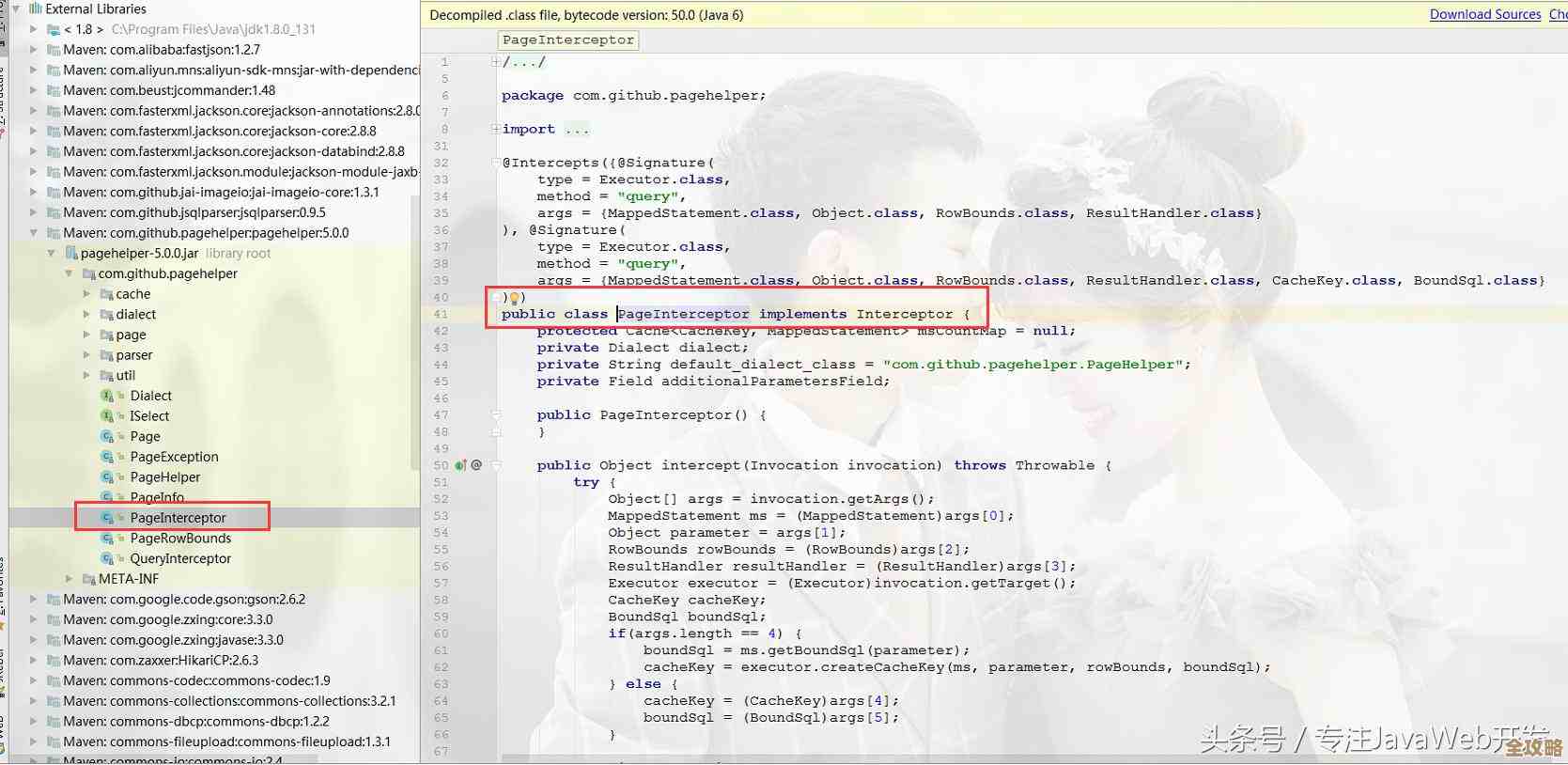Click the Dialect interface icon in tree
The image size is (1568, 765).
(107, 396)
